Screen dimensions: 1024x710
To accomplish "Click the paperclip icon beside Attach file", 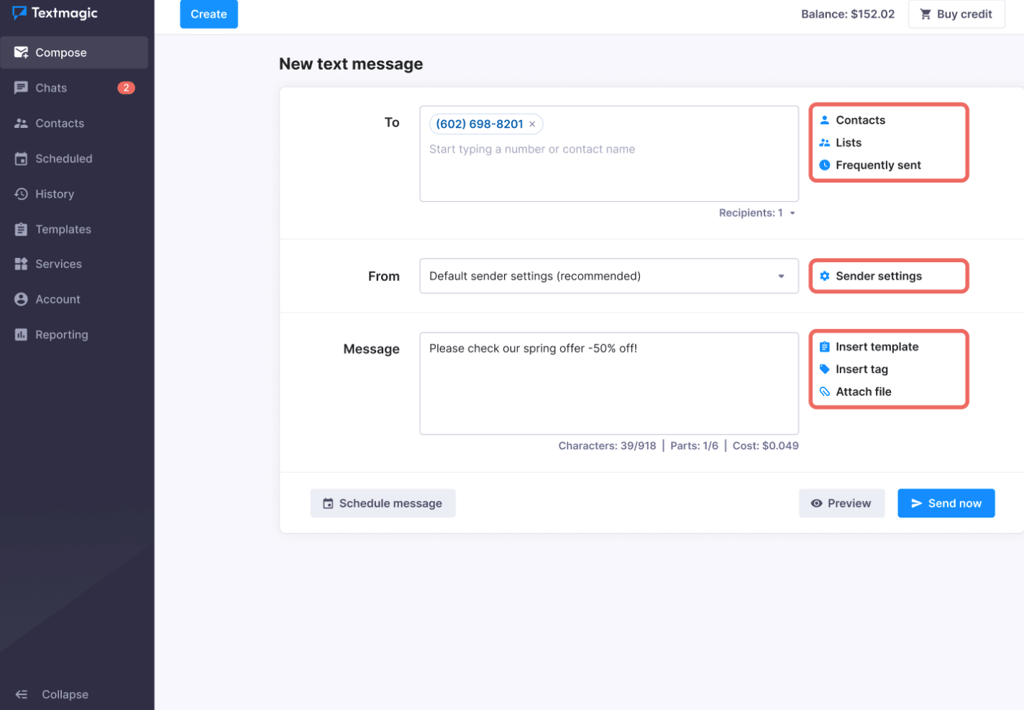I will coord(825,392).
